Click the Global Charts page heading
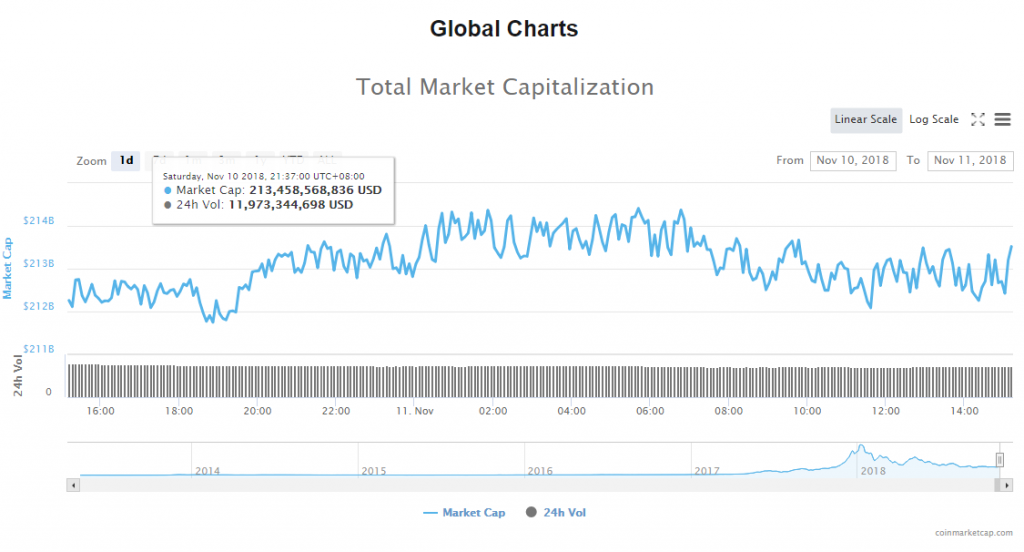Viewport: 1024px width, 552px height. [x=504, y=29]
